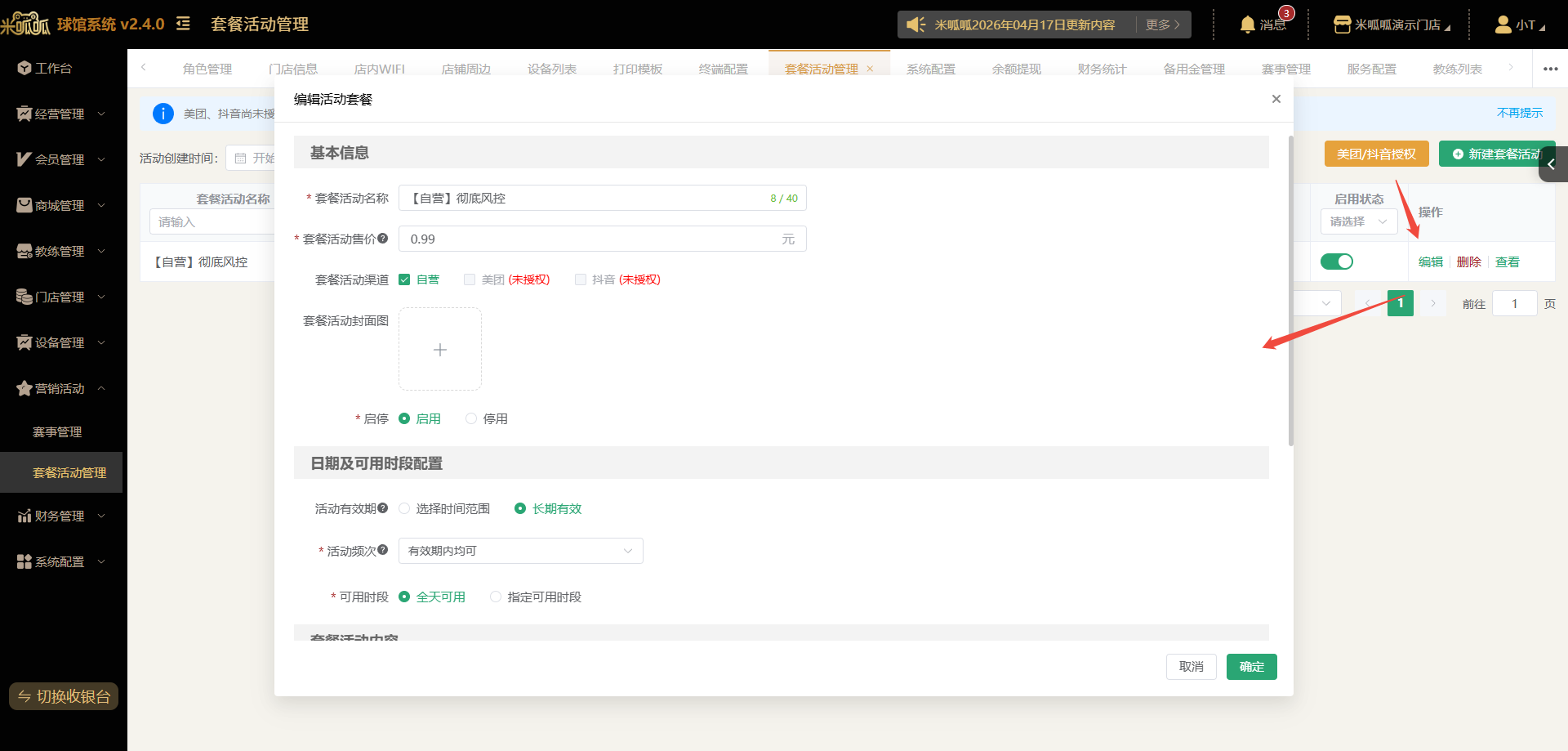Click the 取消 button

coord(1192,667)
